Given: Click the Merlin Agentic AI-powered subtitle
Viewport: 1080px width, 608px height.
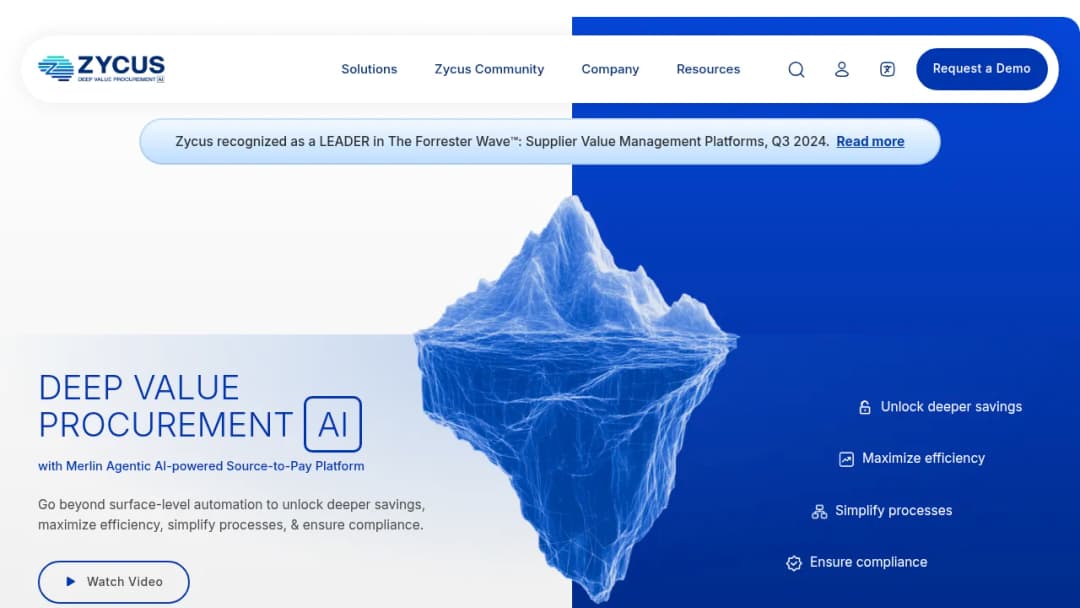Looking at the screenshot, I should coord(201,466).
